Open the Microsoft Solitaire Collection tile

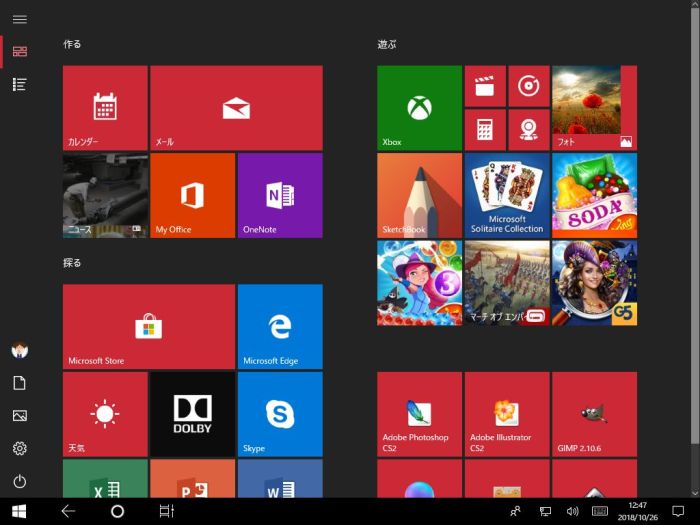507,195
